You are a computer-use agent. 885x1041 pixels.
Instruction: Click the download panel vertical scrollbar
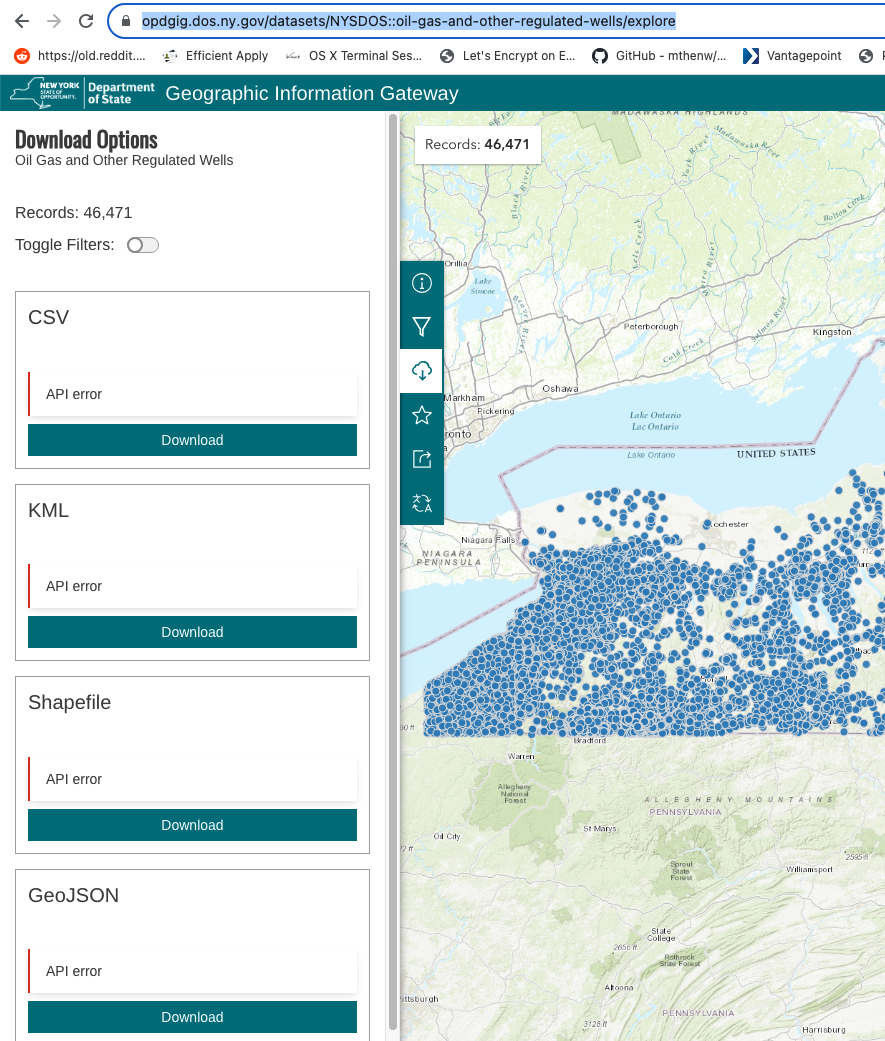393,571
